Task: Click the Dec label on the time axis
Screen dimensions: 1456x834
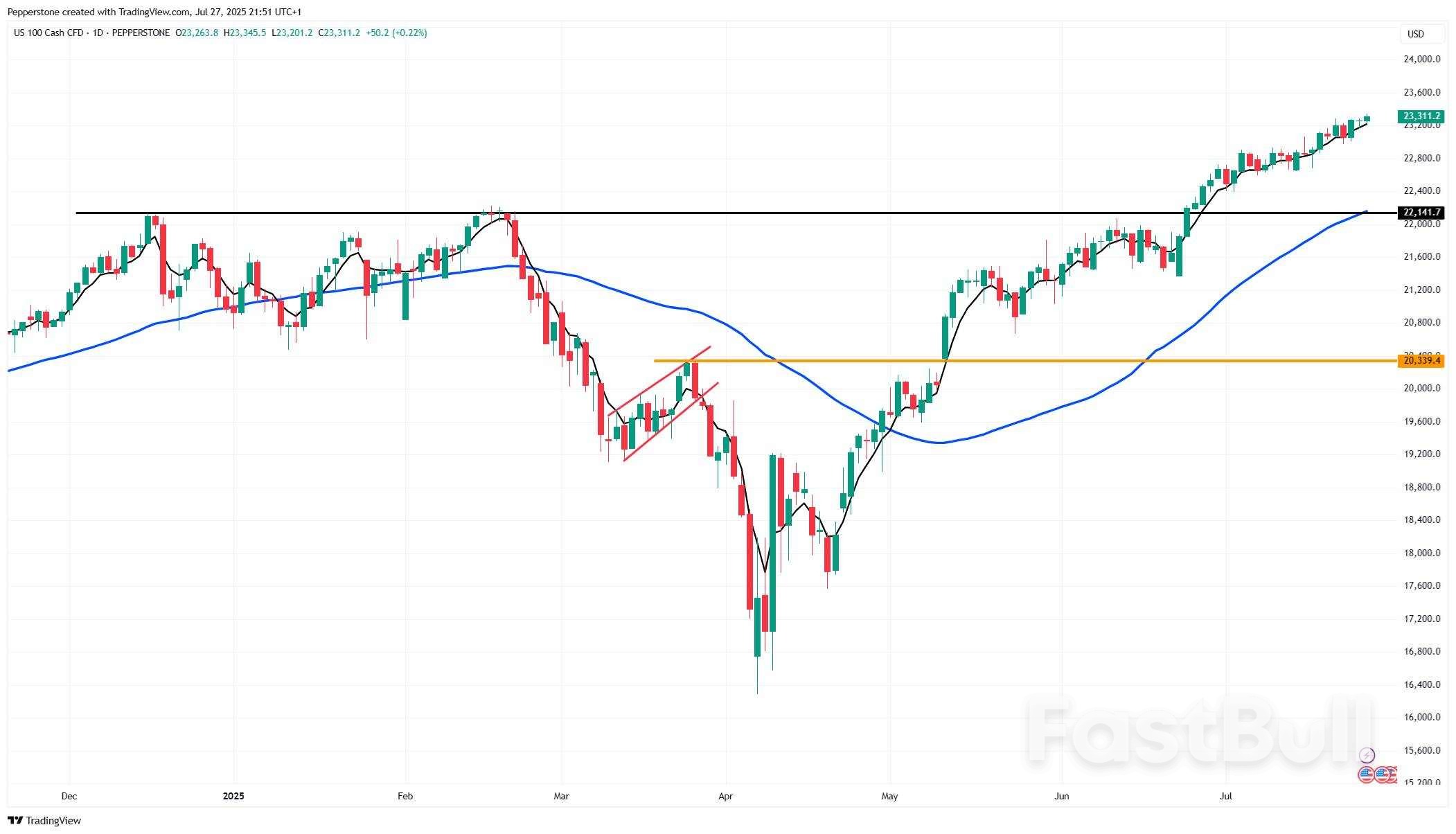Action: (69, 796)
